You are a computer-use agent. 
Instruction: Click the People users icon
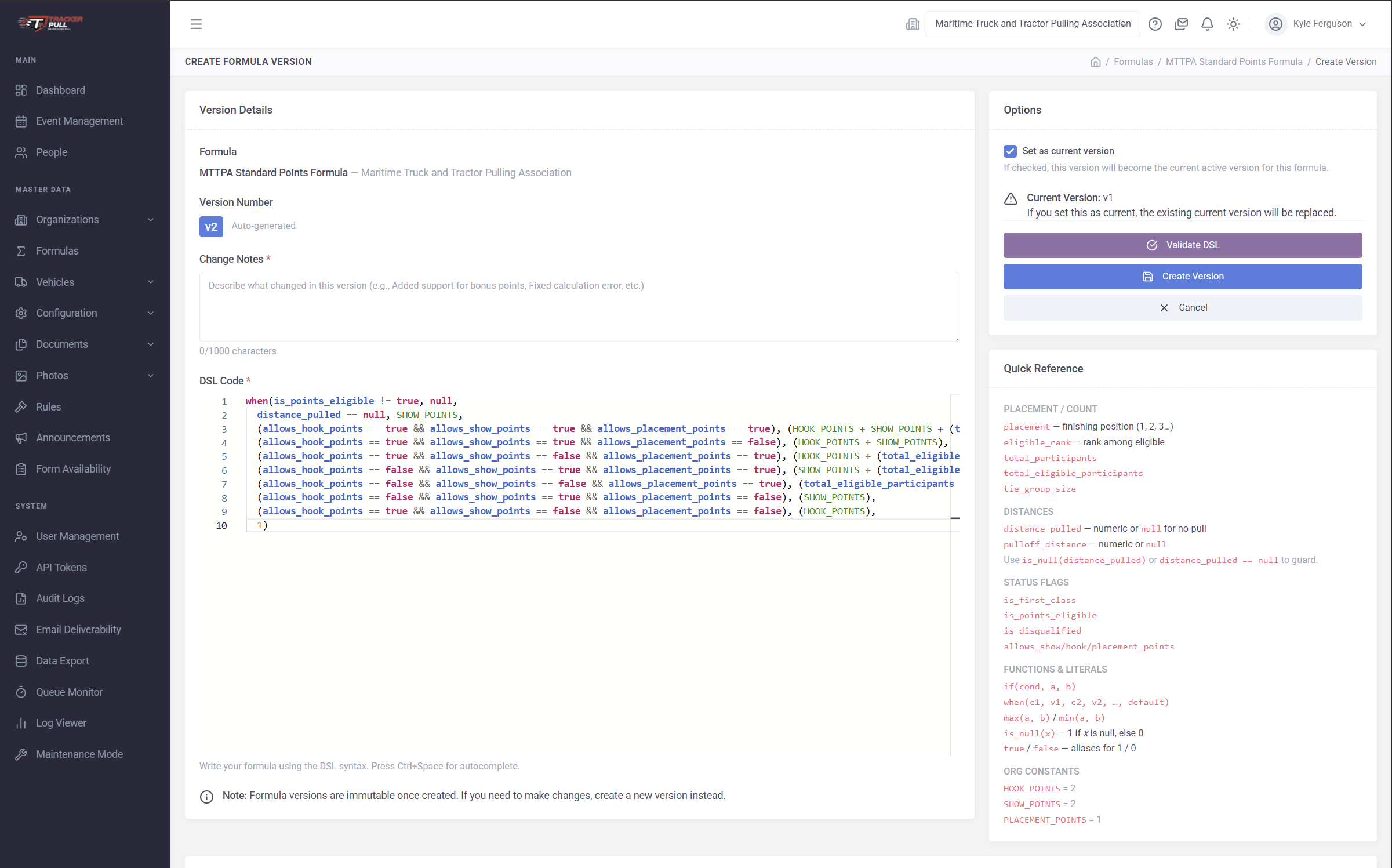(21, 152)
